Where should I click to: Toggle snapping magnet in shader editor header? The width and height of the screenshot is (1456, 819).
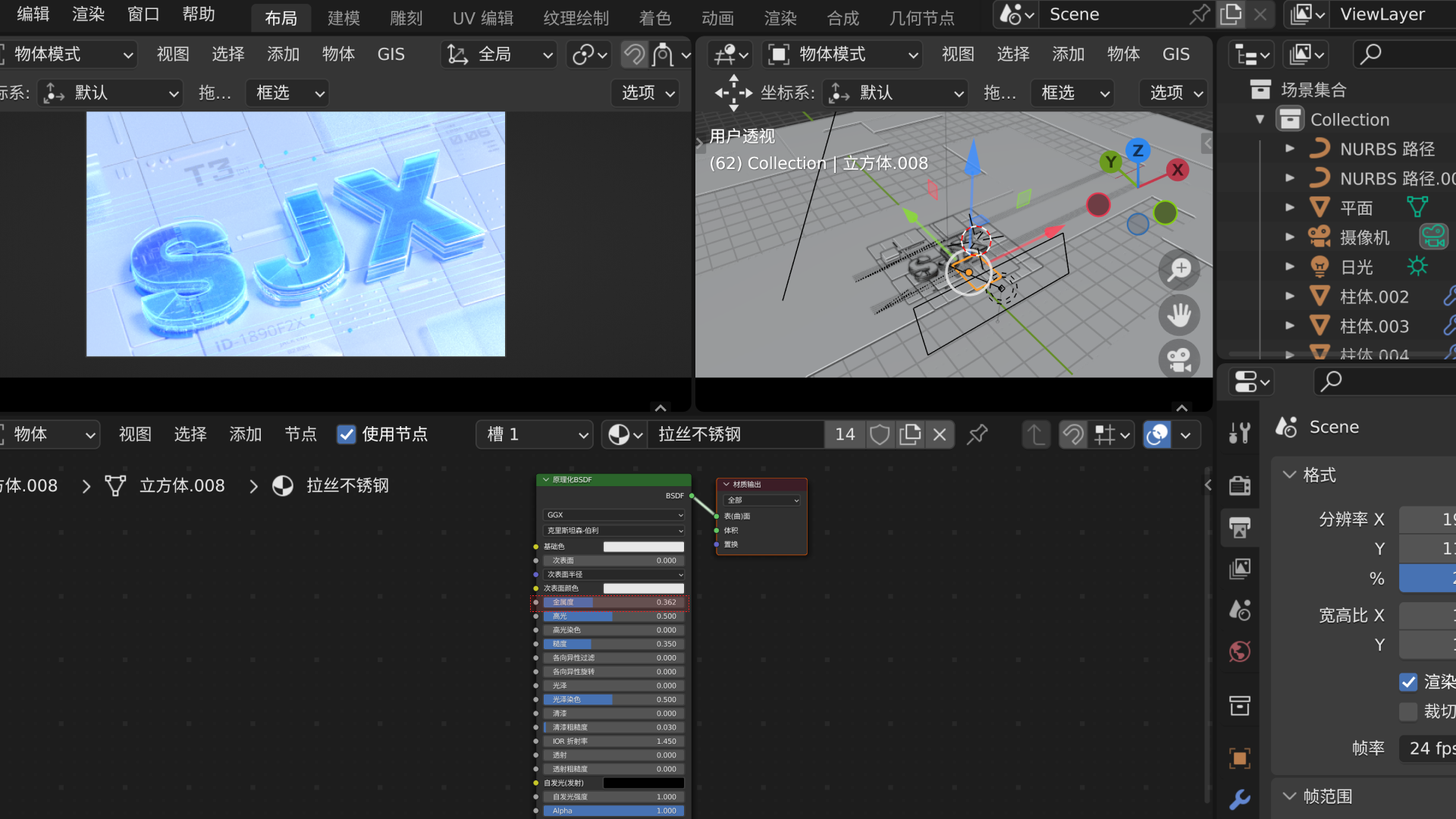(1074, 434)
